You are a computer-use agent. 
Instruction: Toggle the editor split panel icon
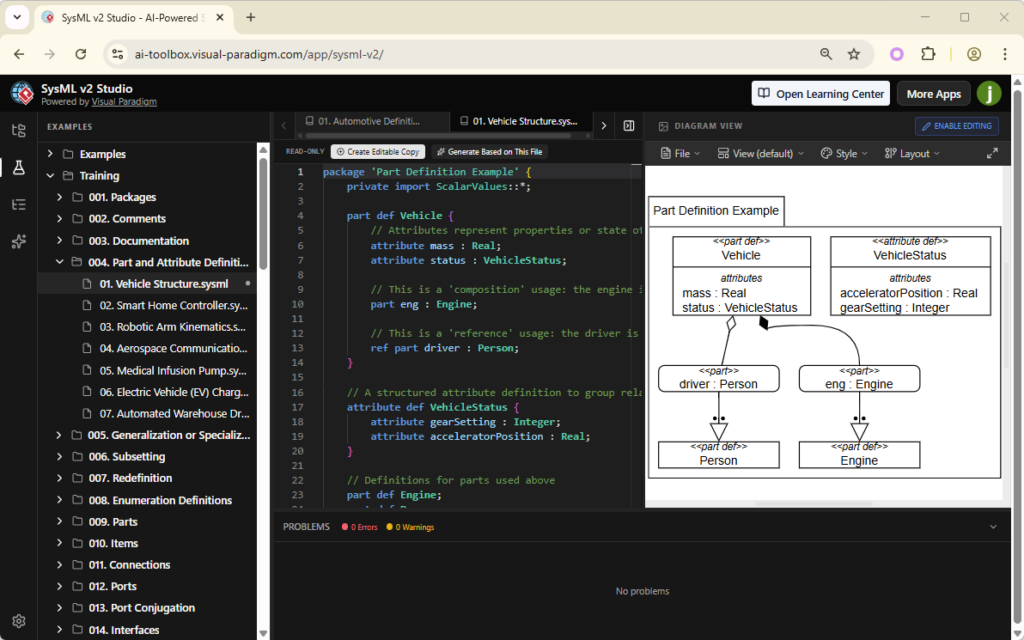(x=629, y=125)
